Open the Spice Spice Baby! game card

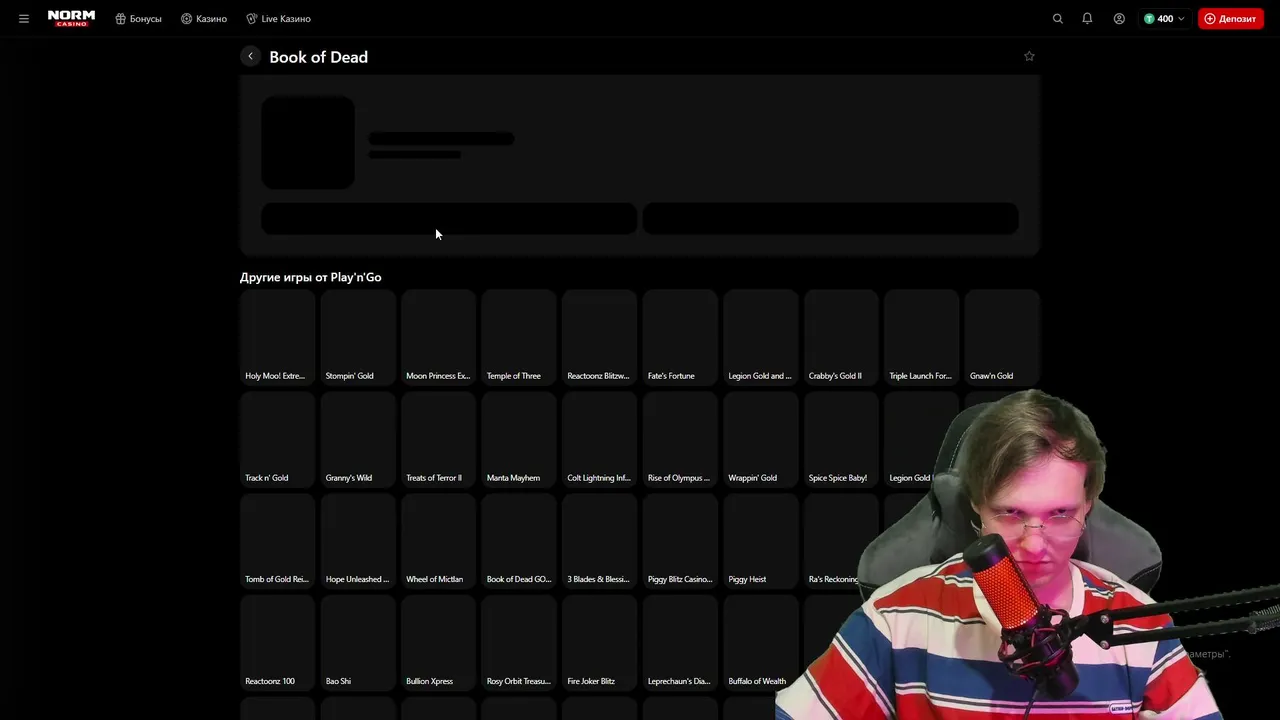tap(841, 439)
